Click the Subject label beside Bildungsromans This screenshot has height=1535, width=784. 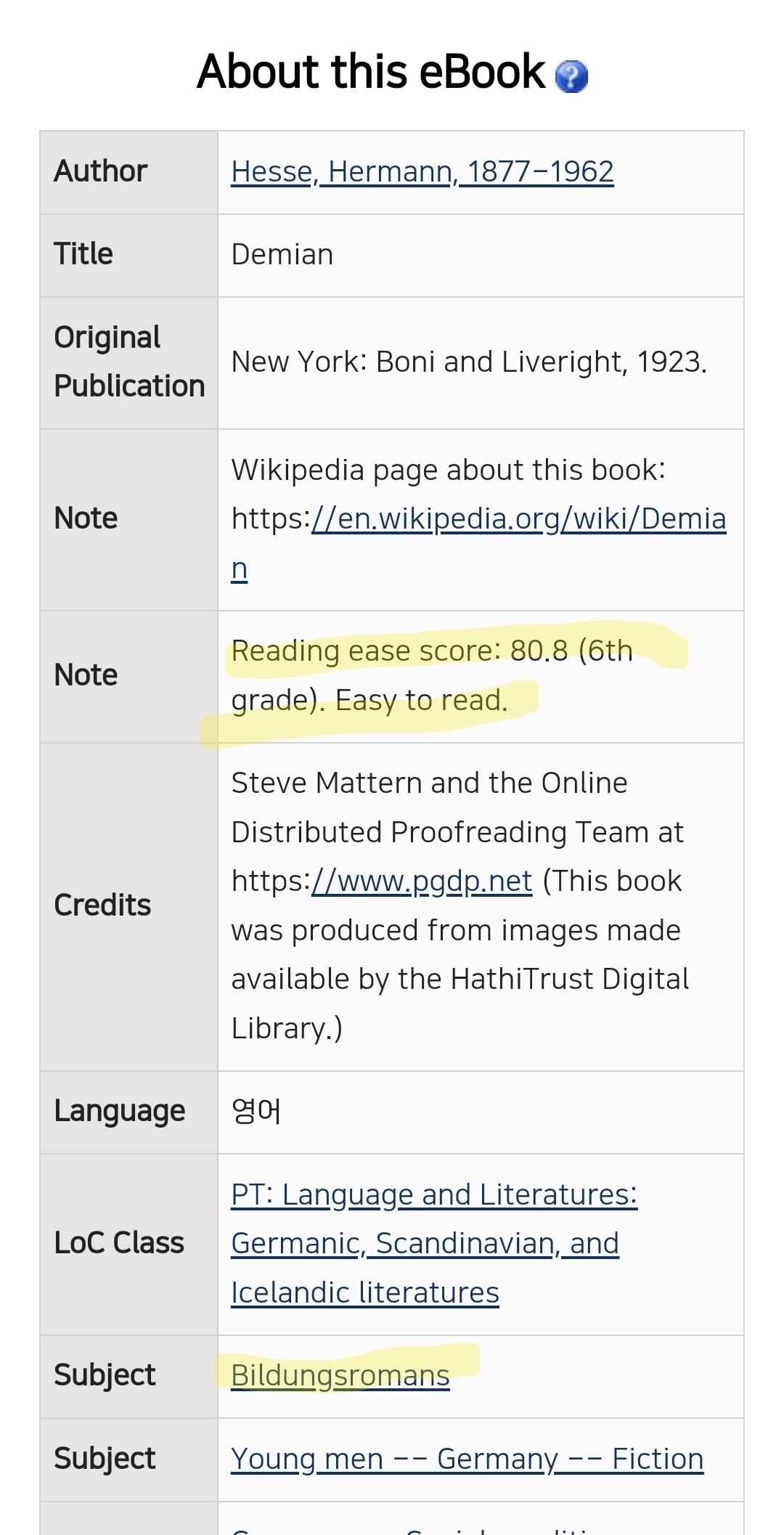click(x=105, y=1375)
